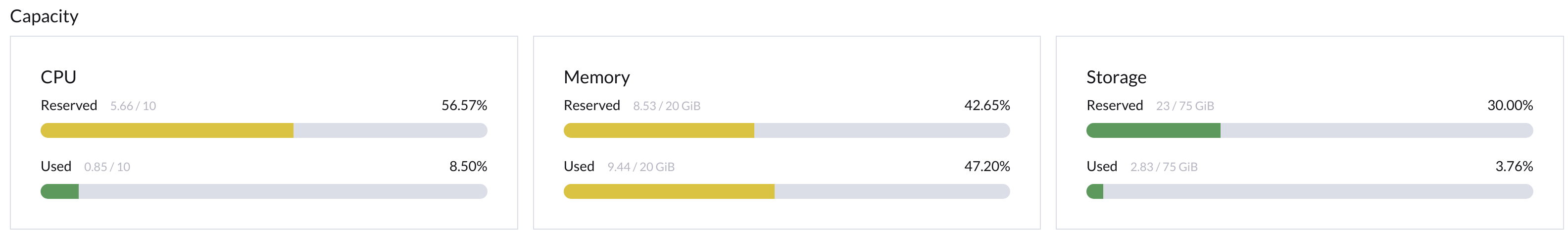Image resolution: width=1568 pixels, height=242 pixels.
Task: Click the 3.76% storage used percentage
Action: (x=1514, y=167)
